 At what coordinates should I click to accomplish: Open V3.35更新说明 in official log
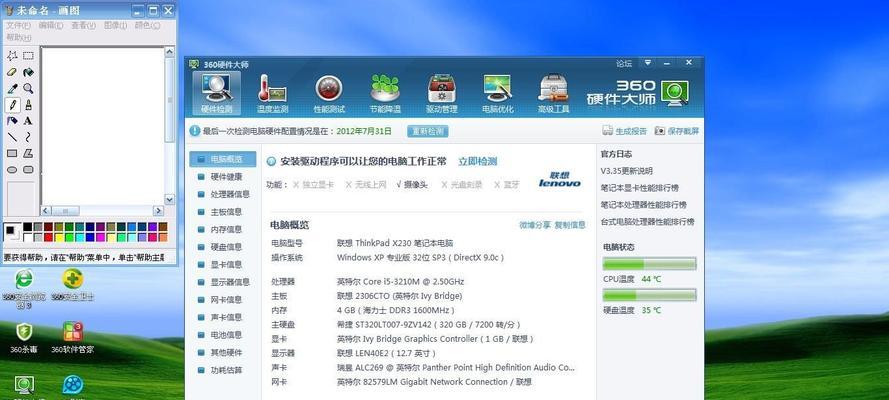pyautogui.click(x=626, y=171)
